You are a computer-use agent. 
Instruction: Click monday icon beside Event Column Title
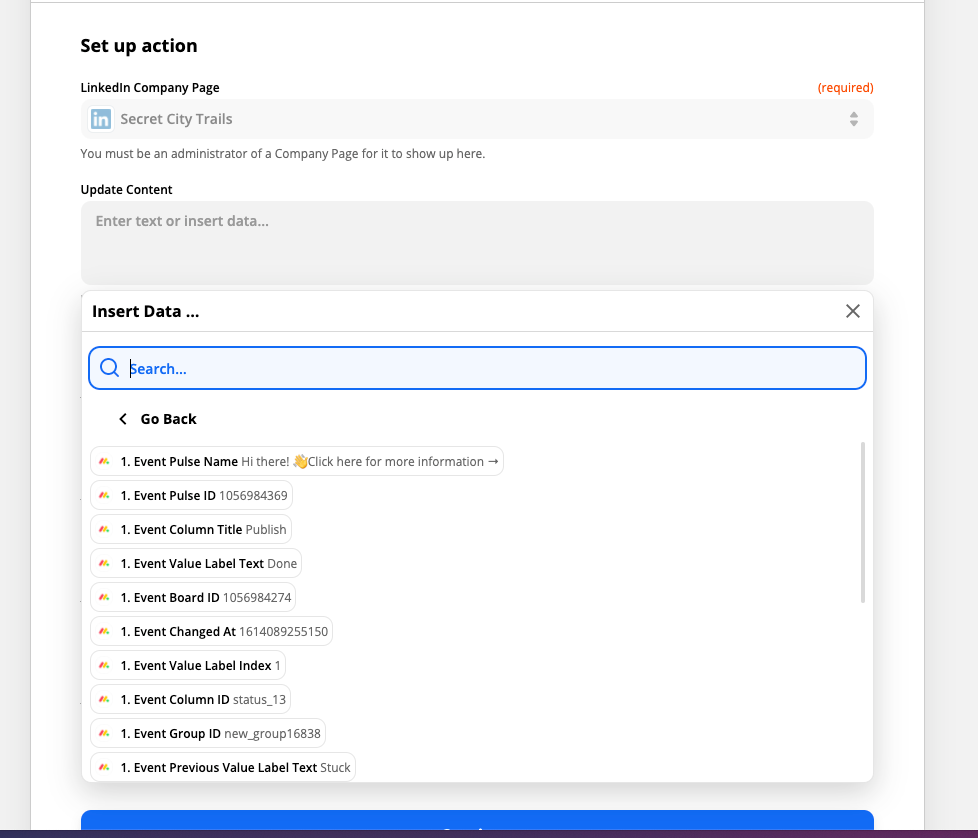click(104, 529)
